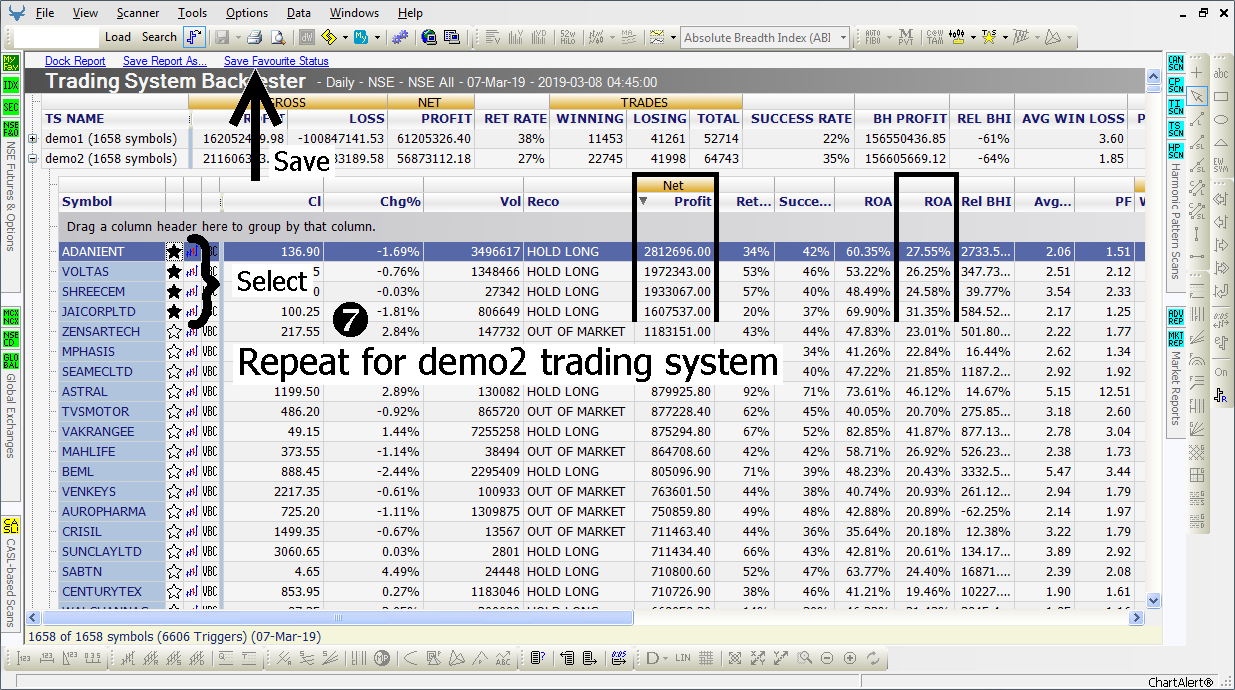Open the Help menu
The width and height of the screenshot is (1235, 690).
(410, 13)
